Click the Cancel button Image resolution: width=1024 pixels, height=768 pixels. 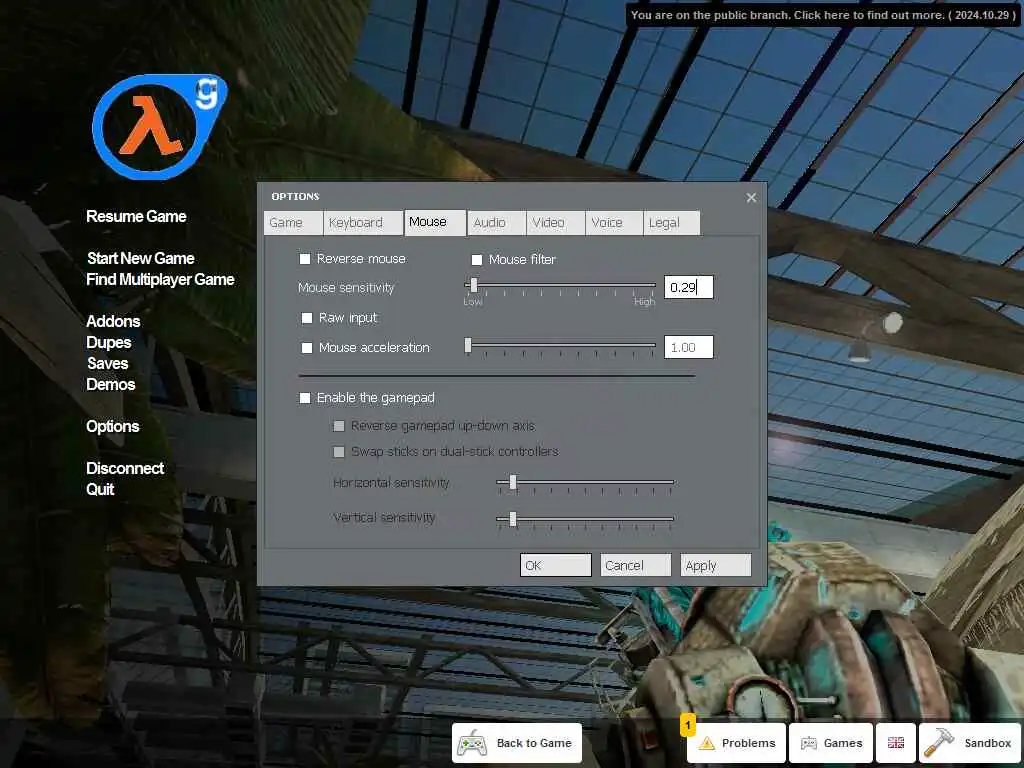pos(635,566)
